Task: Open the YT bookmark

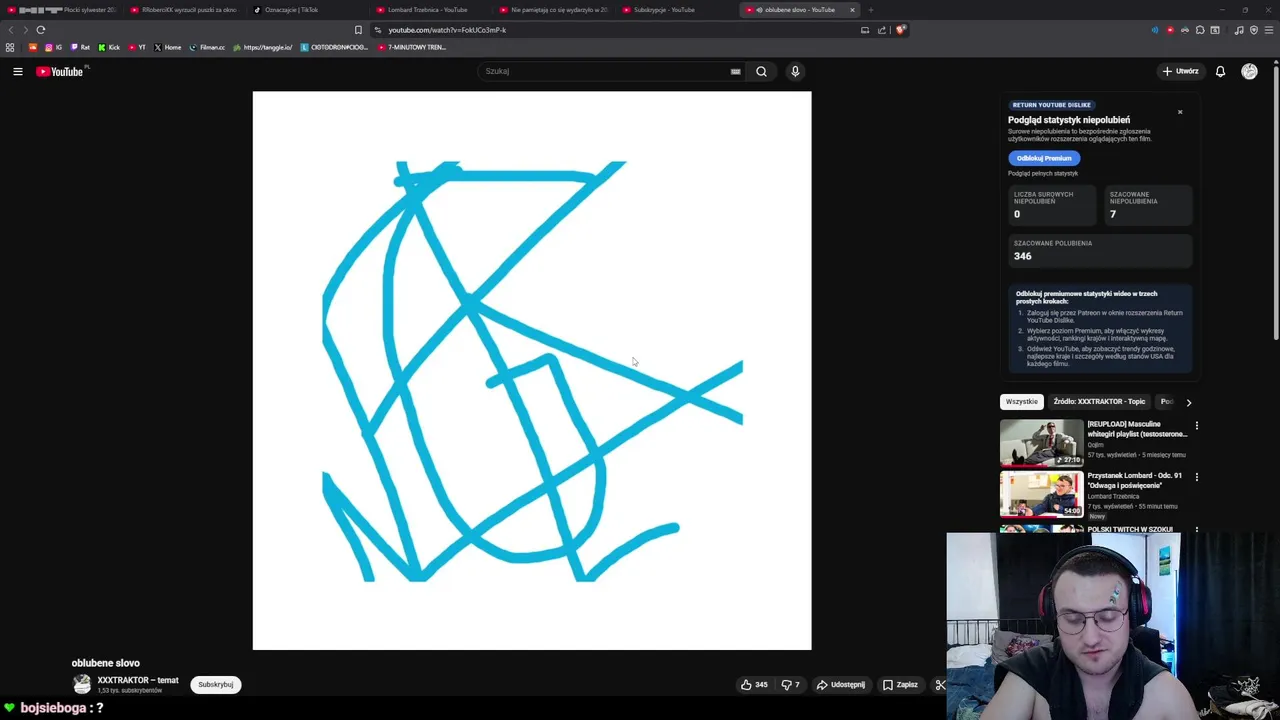Action: [137, 47]
